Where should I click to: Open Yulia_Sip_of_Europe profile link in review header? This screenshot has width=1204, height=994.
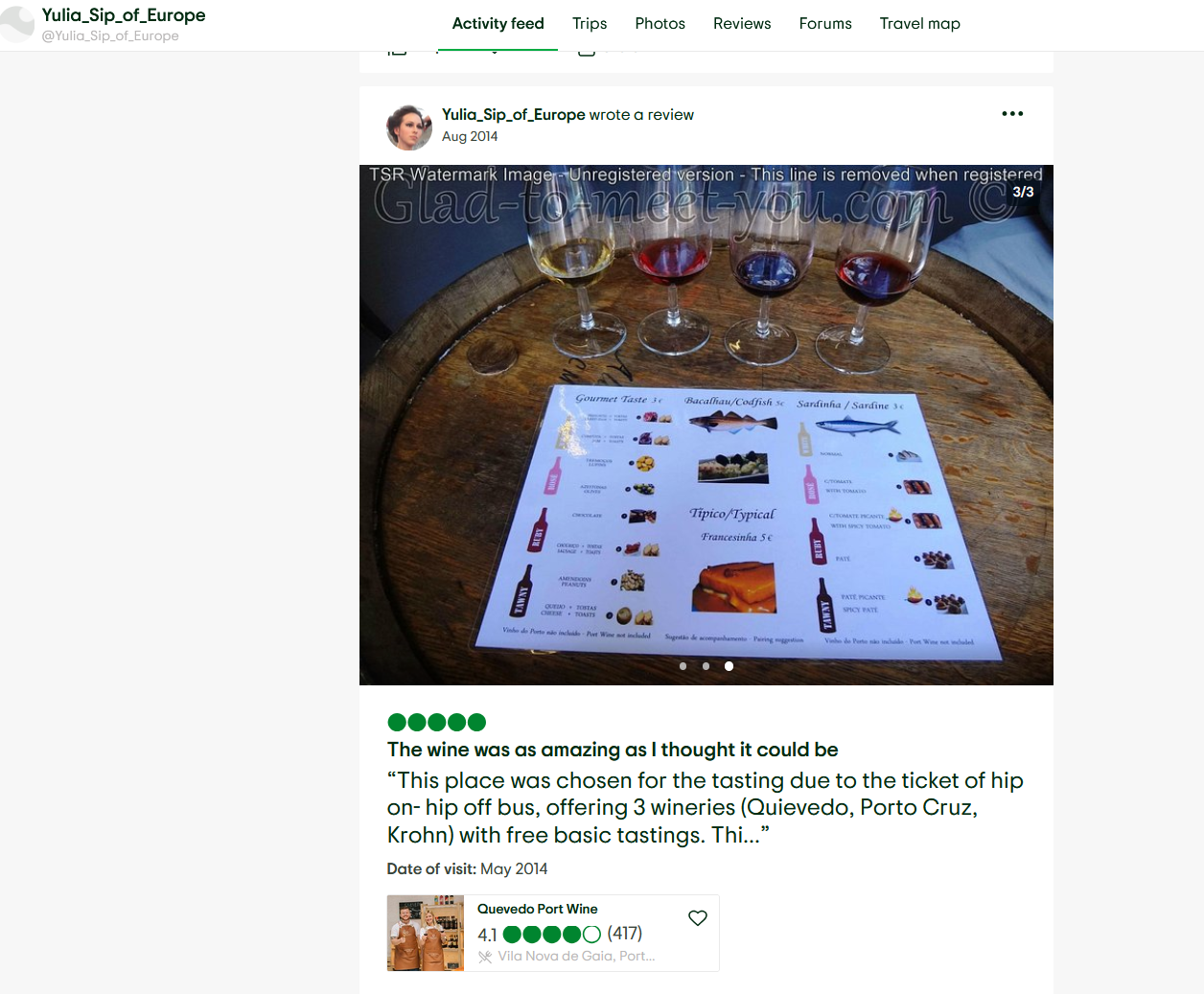coord(513,115)
